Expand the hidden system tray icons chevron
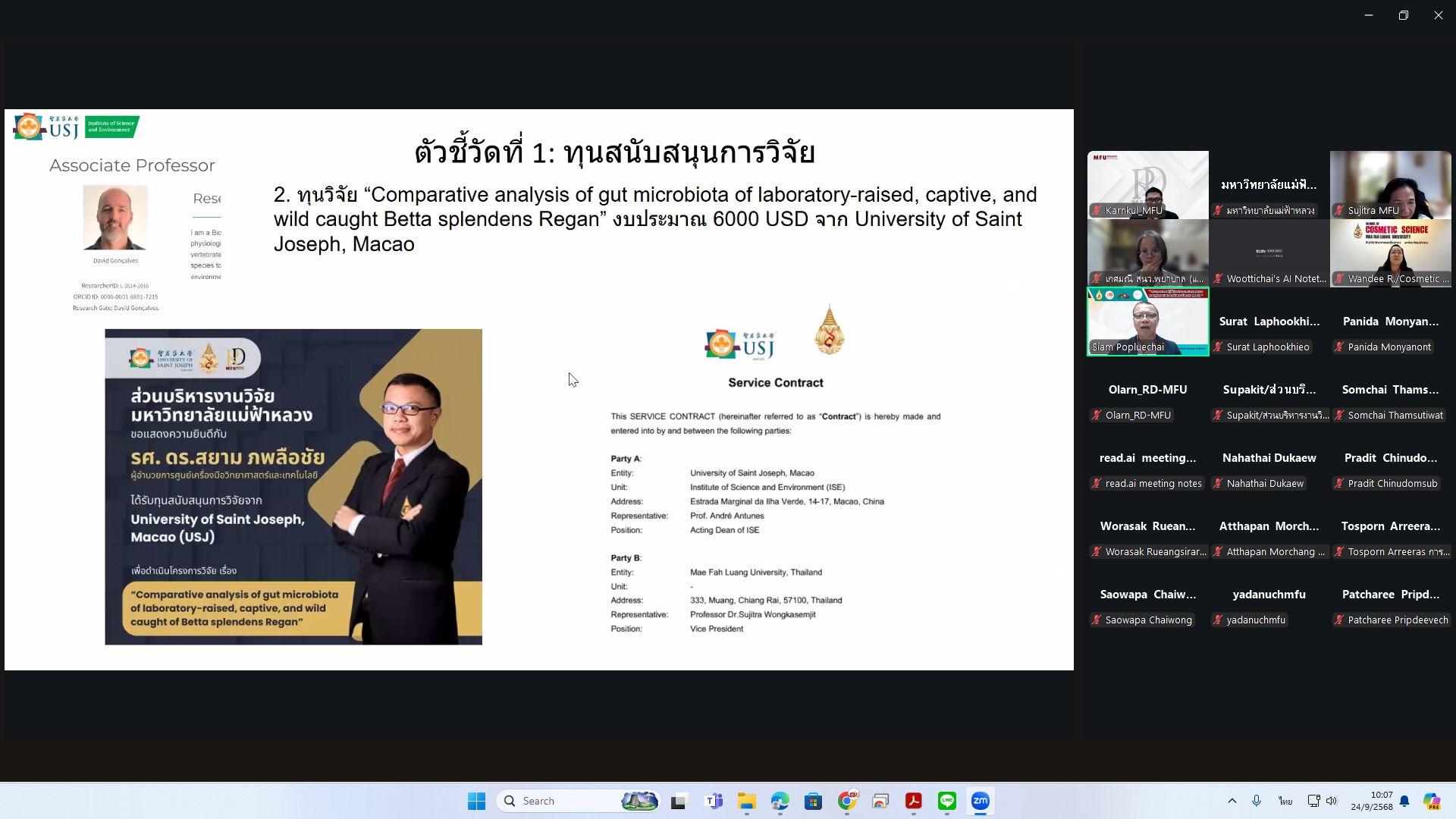This screenshot has width=1456, height=819. pos(1232,801)
